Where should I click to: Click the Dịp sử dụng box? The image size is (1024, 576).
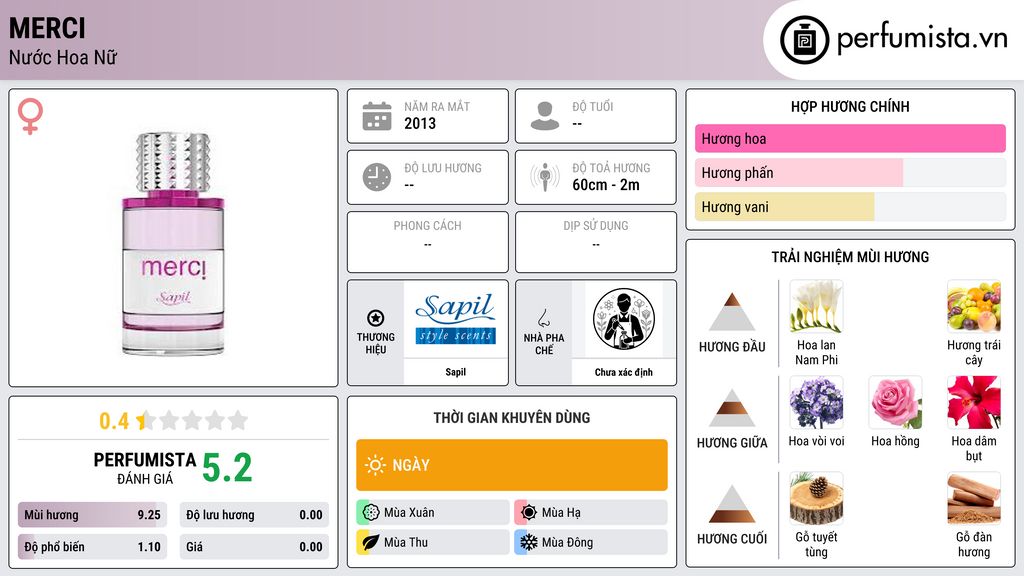pyautogui.click(x=596, y=242)
